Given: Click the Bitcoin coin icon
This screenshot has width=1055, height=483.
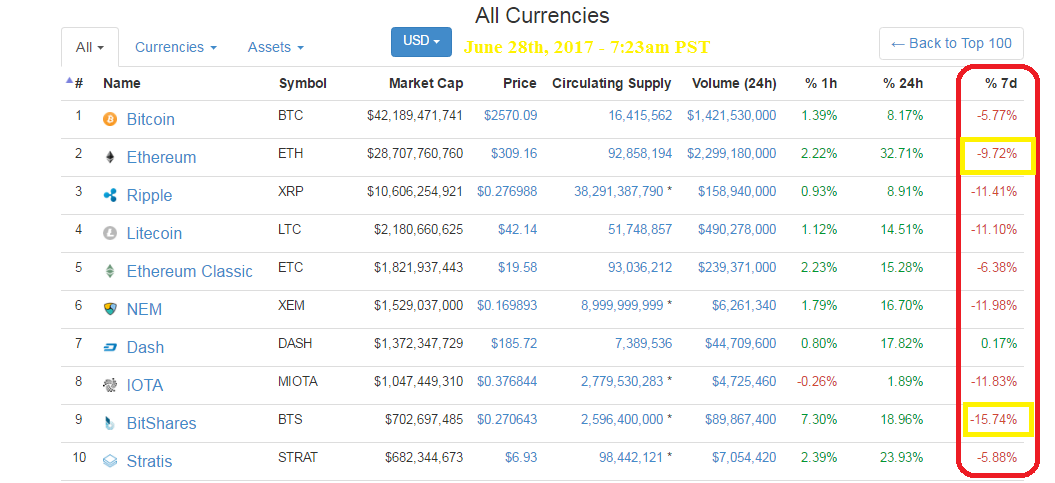Looking at the screenshot, I should 110,119.
